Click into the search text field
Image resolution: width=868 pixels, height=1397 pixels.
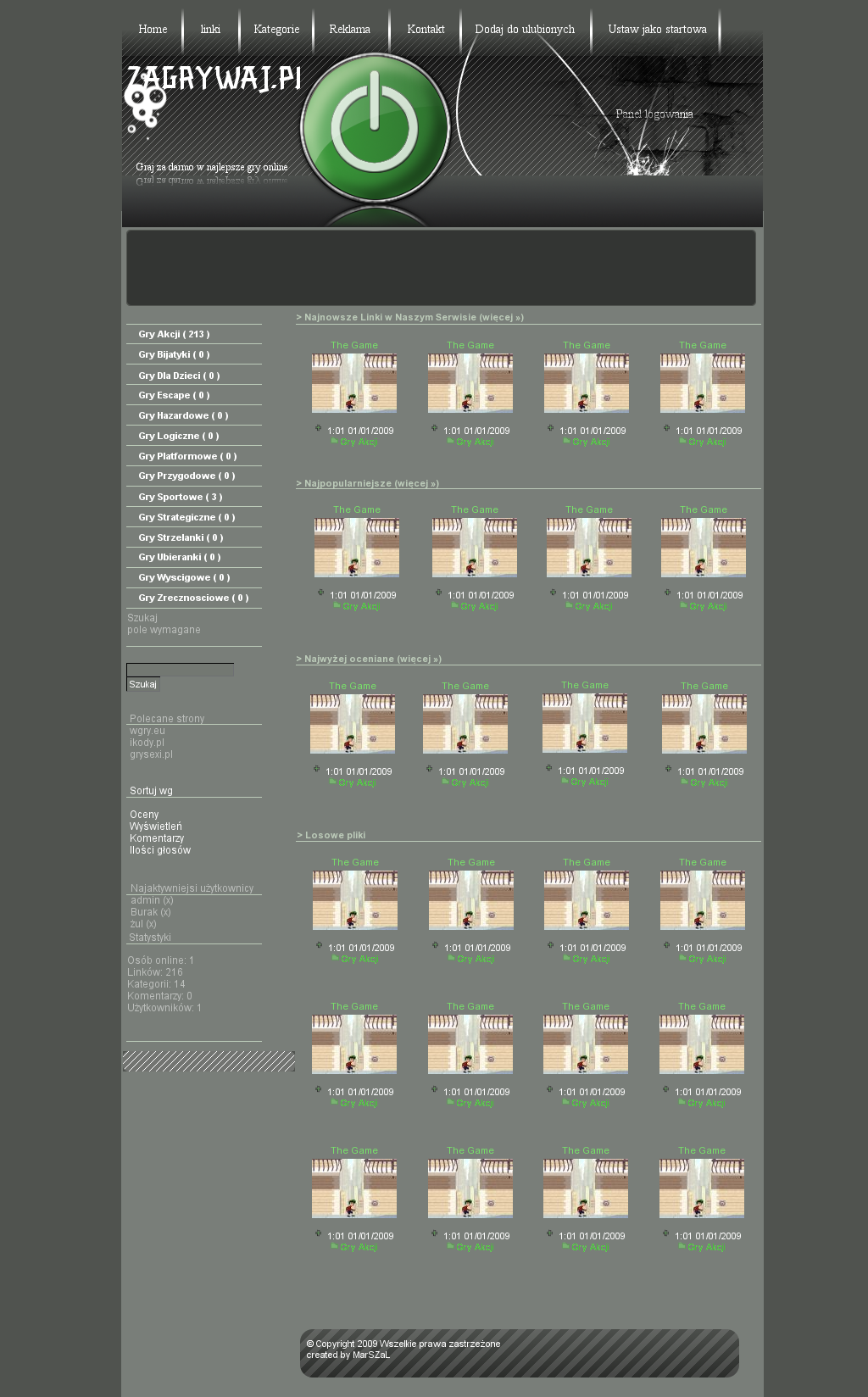(x=180, y=670)
